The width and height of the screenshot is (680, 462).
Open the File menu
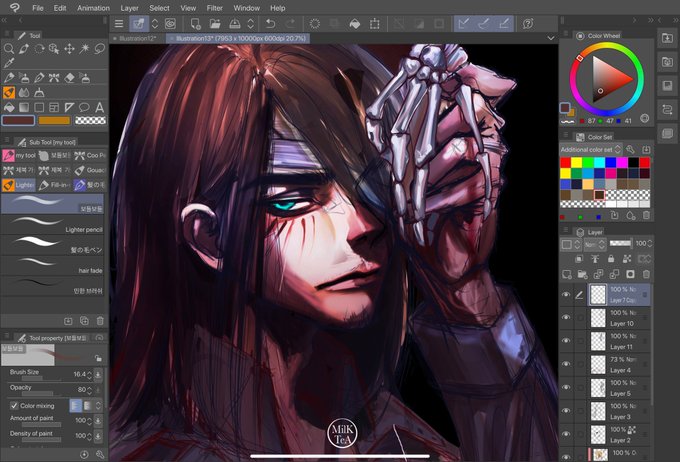[38, 8]
